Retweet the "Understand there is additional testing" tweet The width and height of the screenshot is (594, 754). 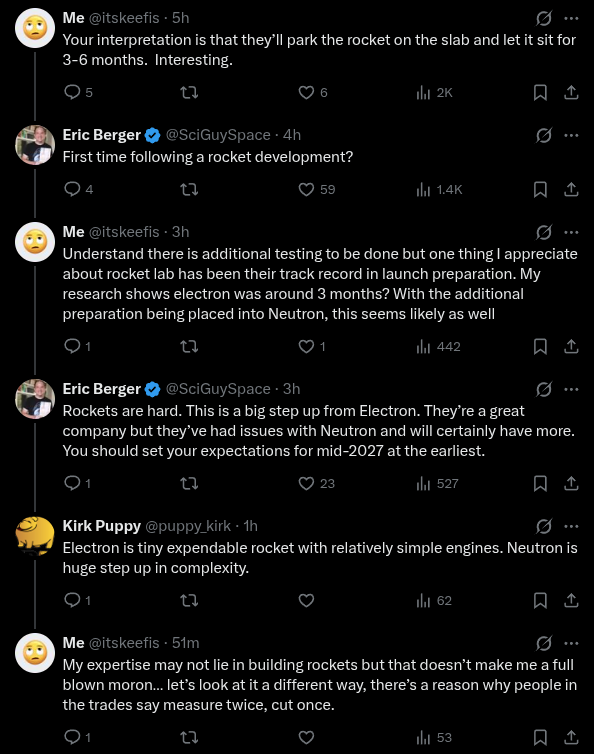(x=189, y=346)
